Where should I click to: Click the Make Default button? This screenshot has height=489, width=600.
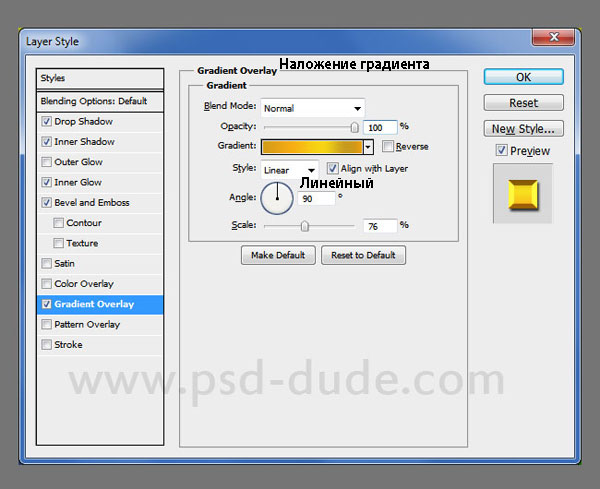tap(278, 255)
